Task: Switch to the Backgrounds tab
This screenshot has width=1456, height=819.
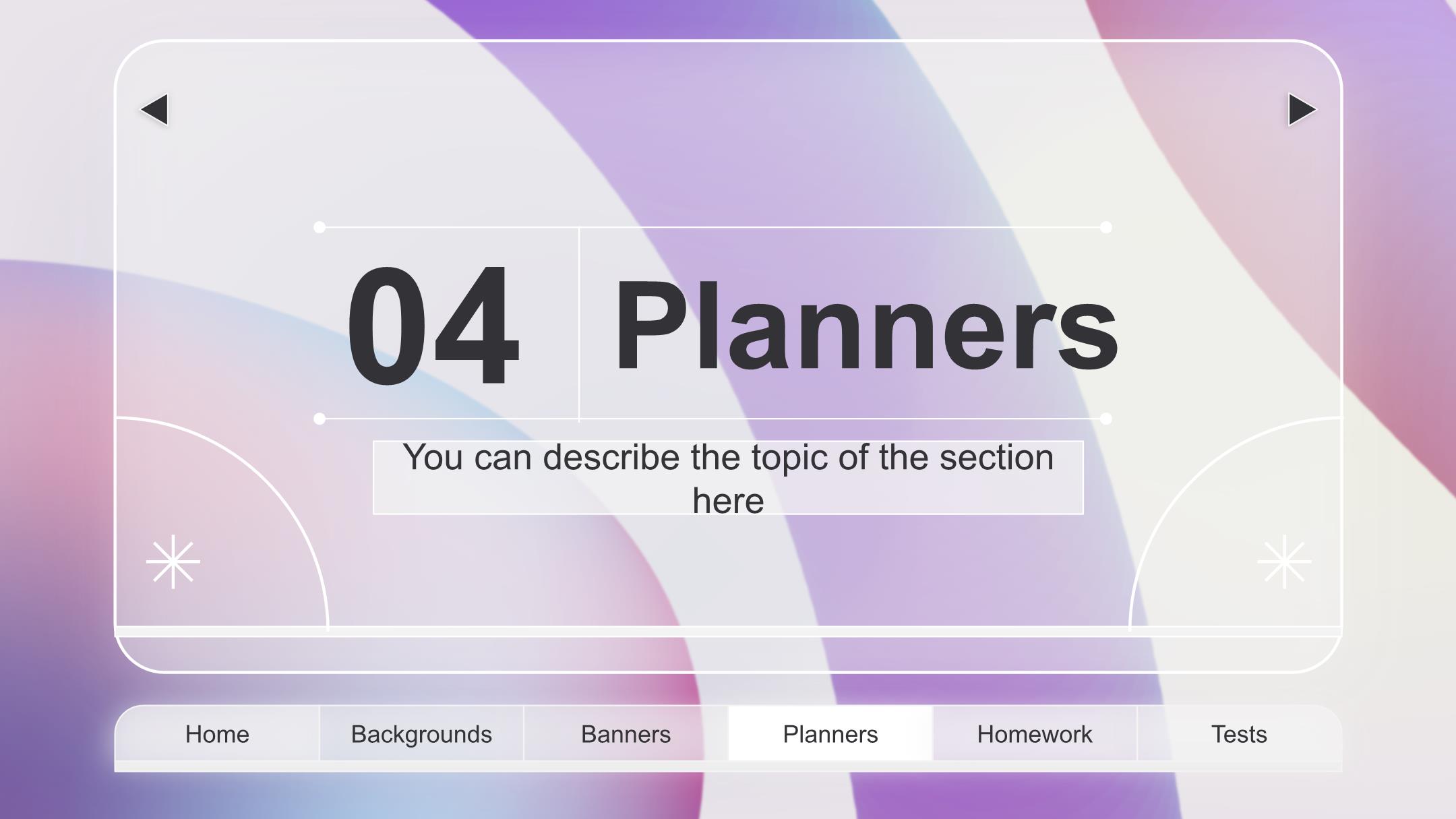Action: (x=421, y=733)
